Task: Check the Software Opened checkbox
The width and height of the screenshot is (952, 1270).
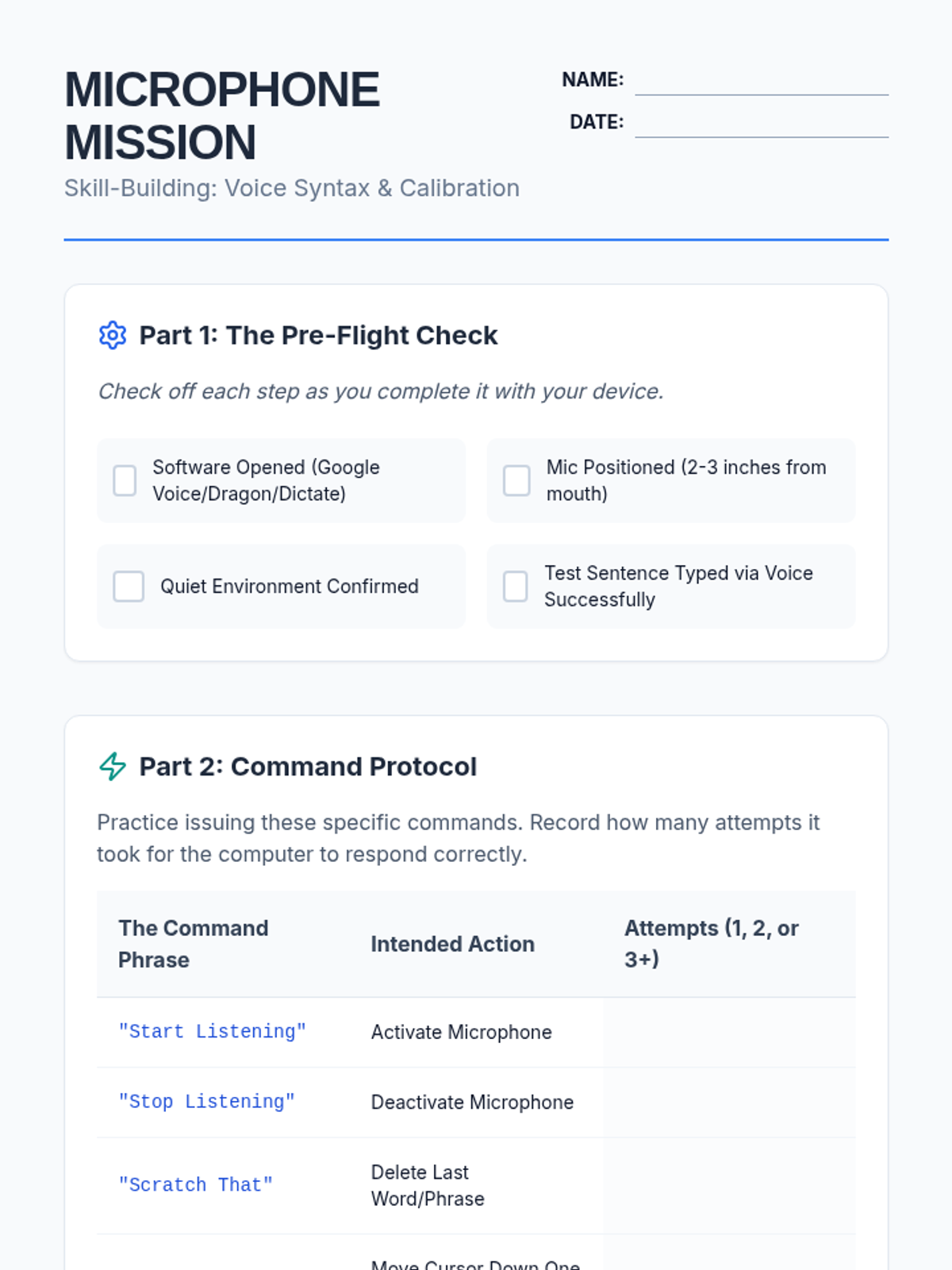Action: point(125,481)
